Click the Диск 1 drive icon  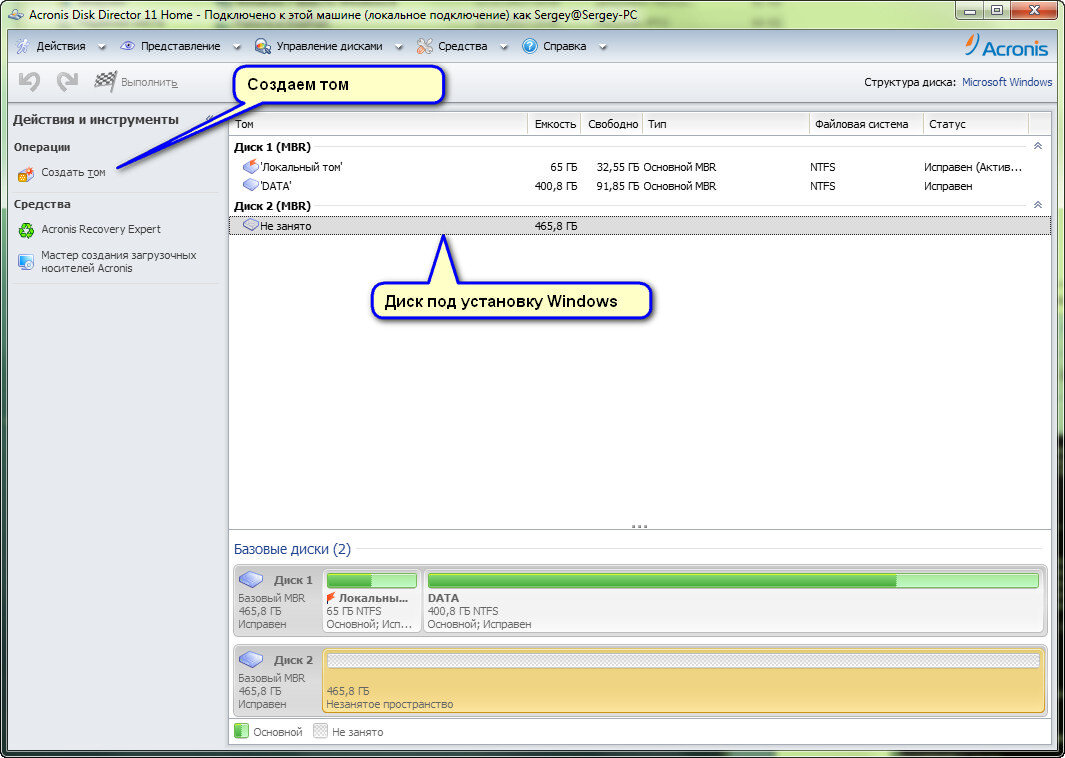pyautogui.click(x=251, y=580)
